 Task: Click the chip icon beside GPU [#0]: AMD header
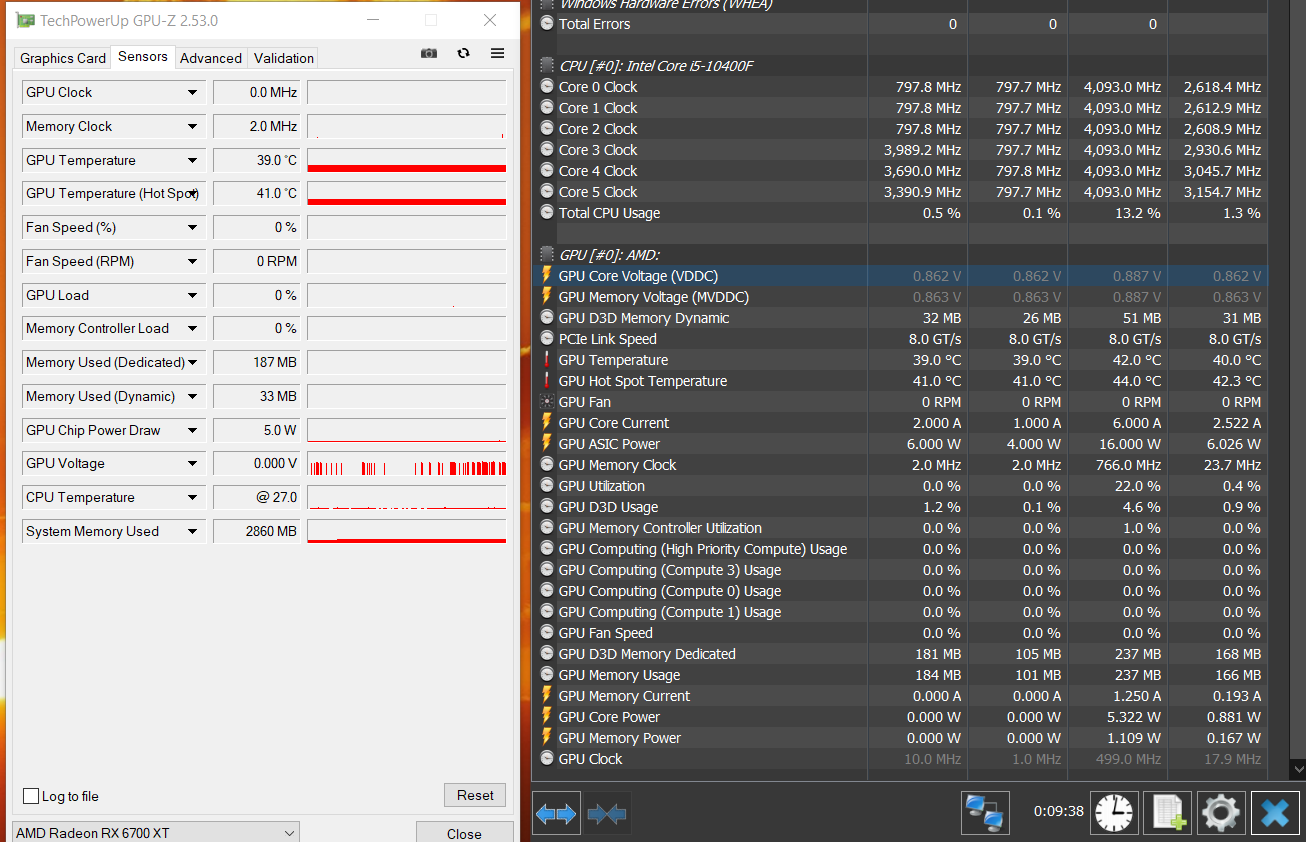point(547,255)
